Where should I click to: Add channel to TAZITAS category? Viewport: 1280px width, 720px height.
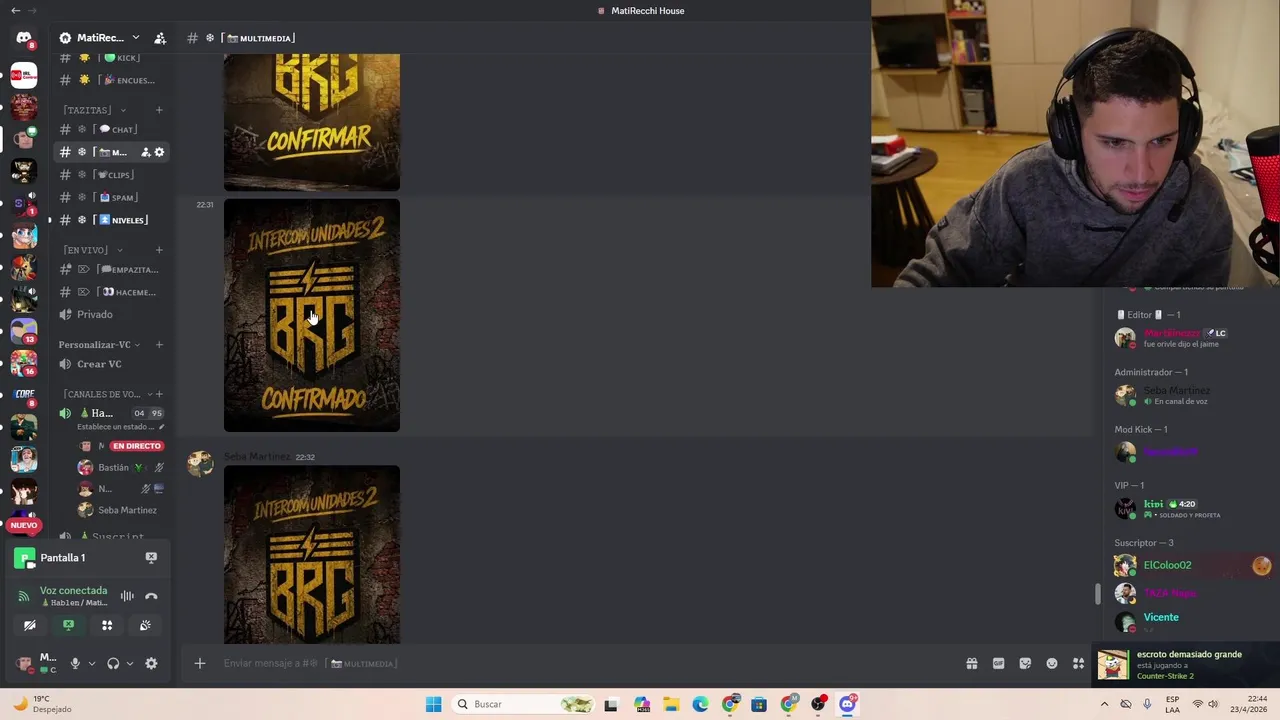[159, 110]
